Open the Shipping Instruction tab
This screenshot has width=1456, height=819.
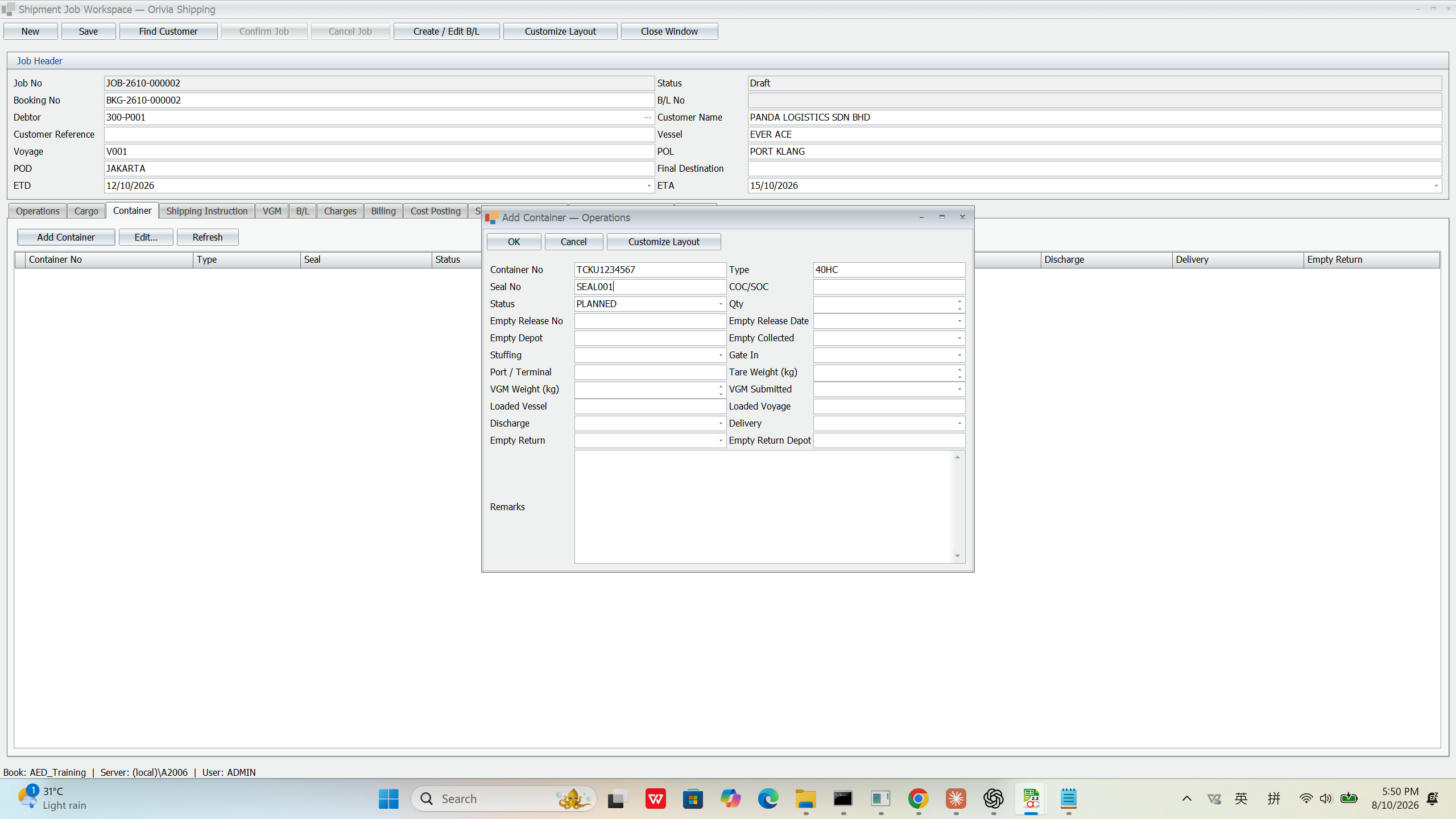pos(207,211)
